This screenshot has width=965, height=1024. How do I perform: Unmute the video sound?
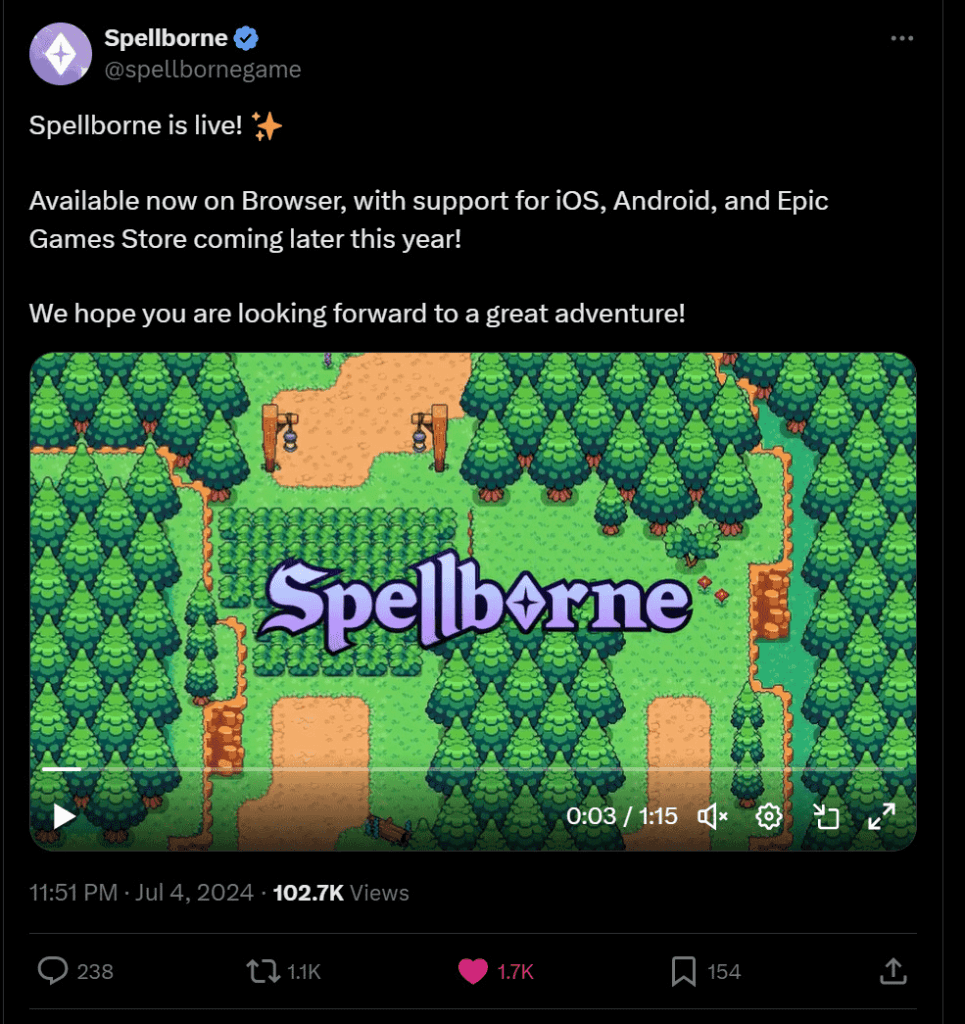712,816
